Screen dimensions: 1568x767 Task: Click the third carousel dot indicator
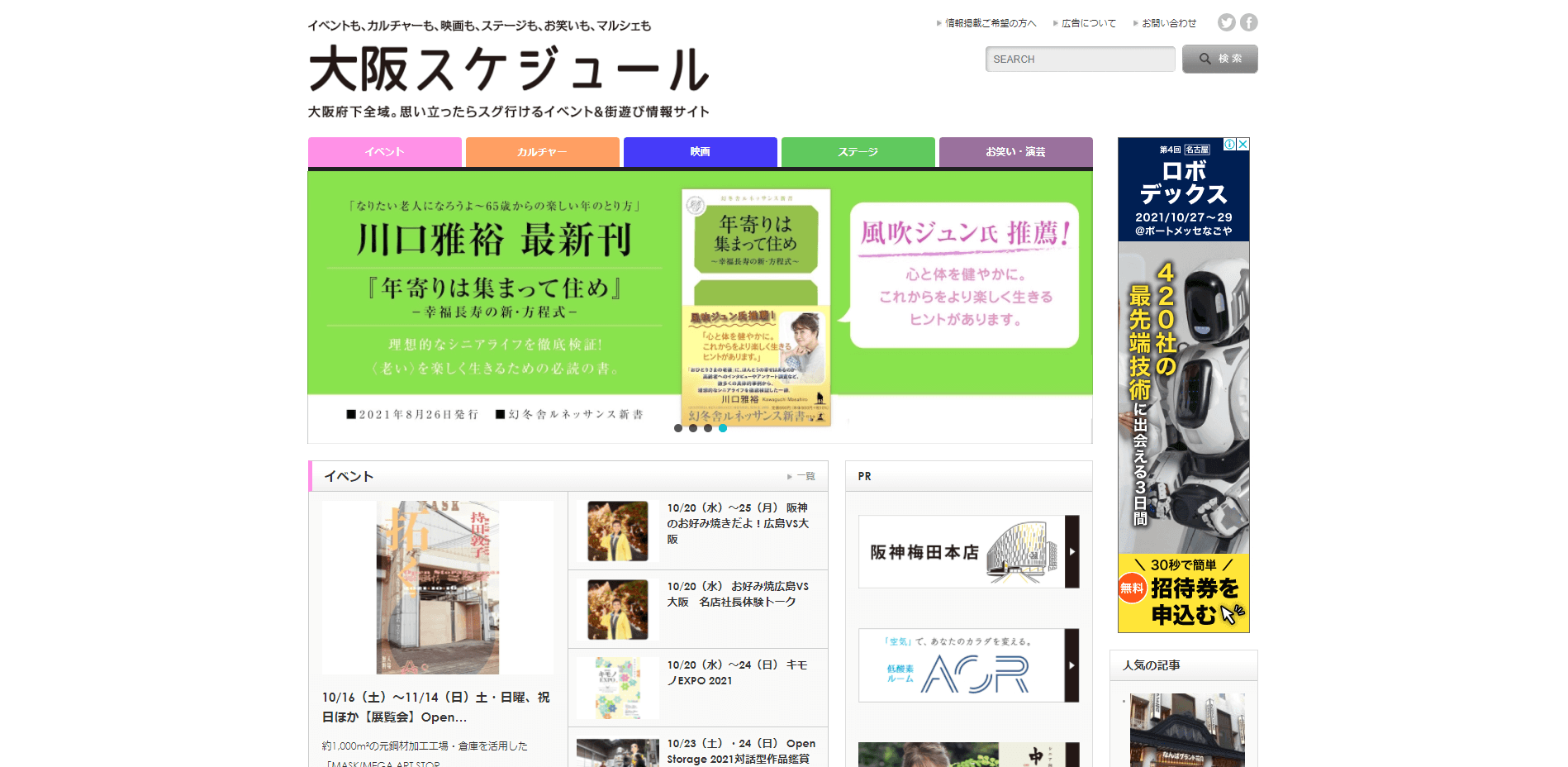click(x=708, y=428)
